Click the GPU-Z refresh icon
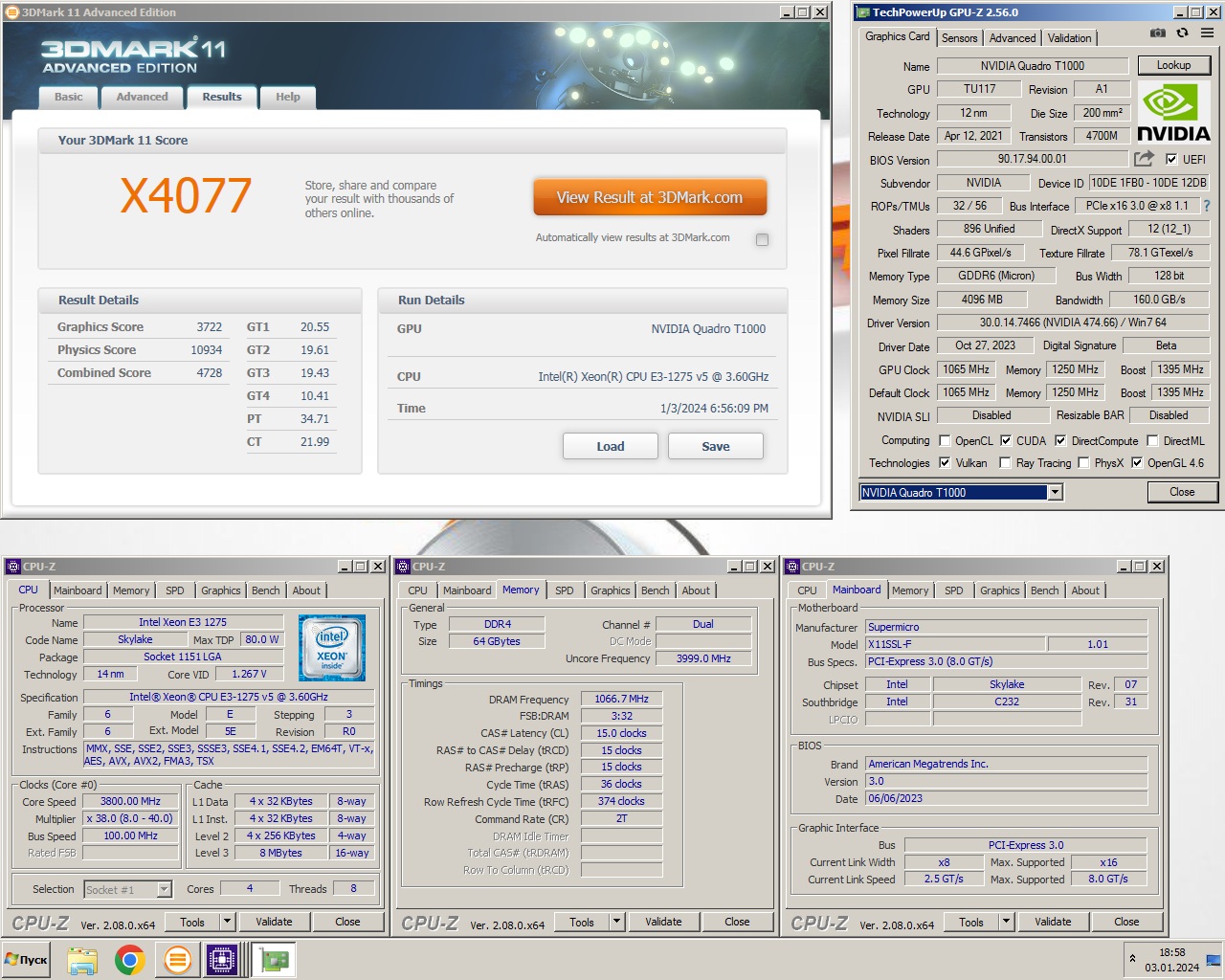This screenshot has width=1225, height=980. pyautogui.click(x=1182, y=33)
